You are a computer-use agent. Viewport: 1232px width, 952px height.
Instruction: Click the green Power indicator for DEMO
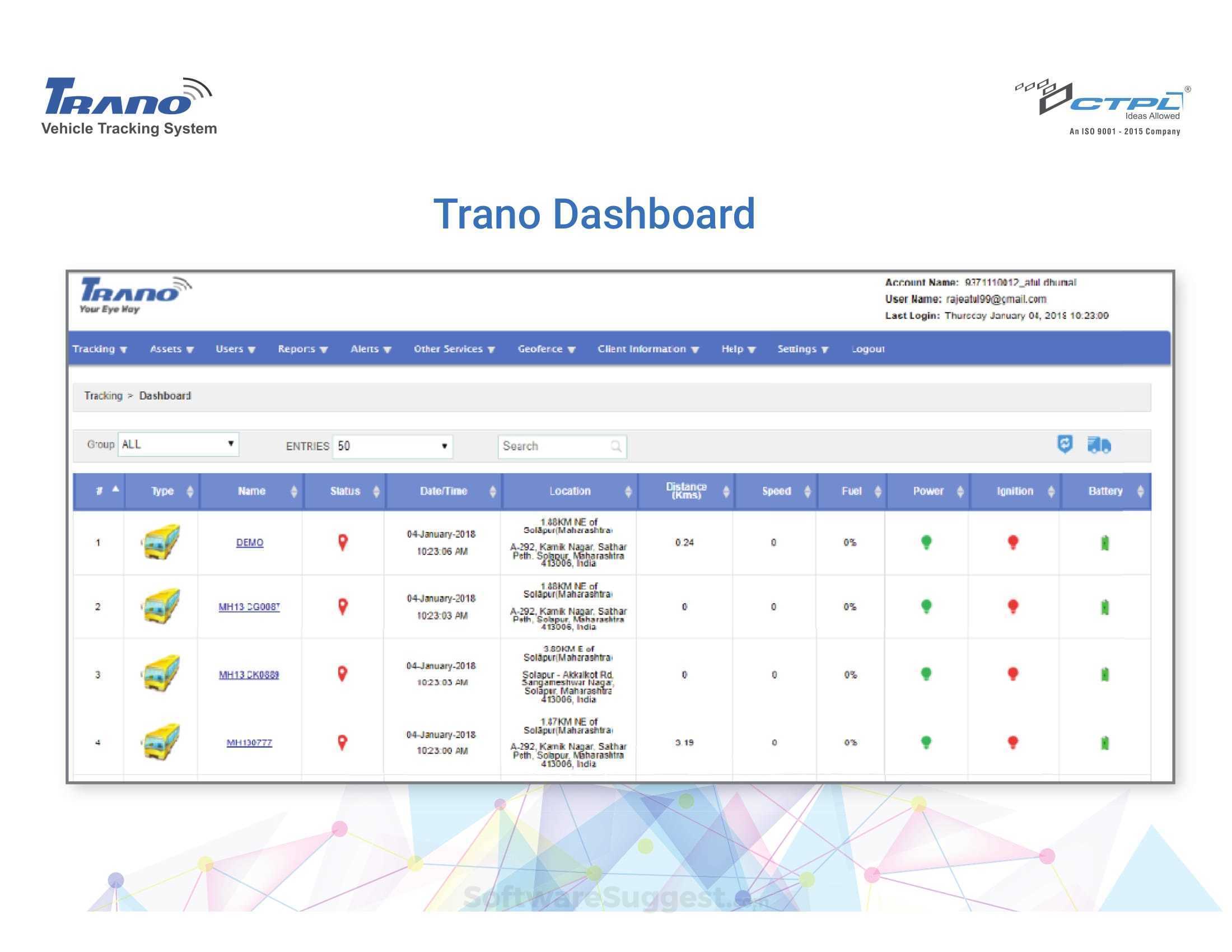(x=928, y=543)
